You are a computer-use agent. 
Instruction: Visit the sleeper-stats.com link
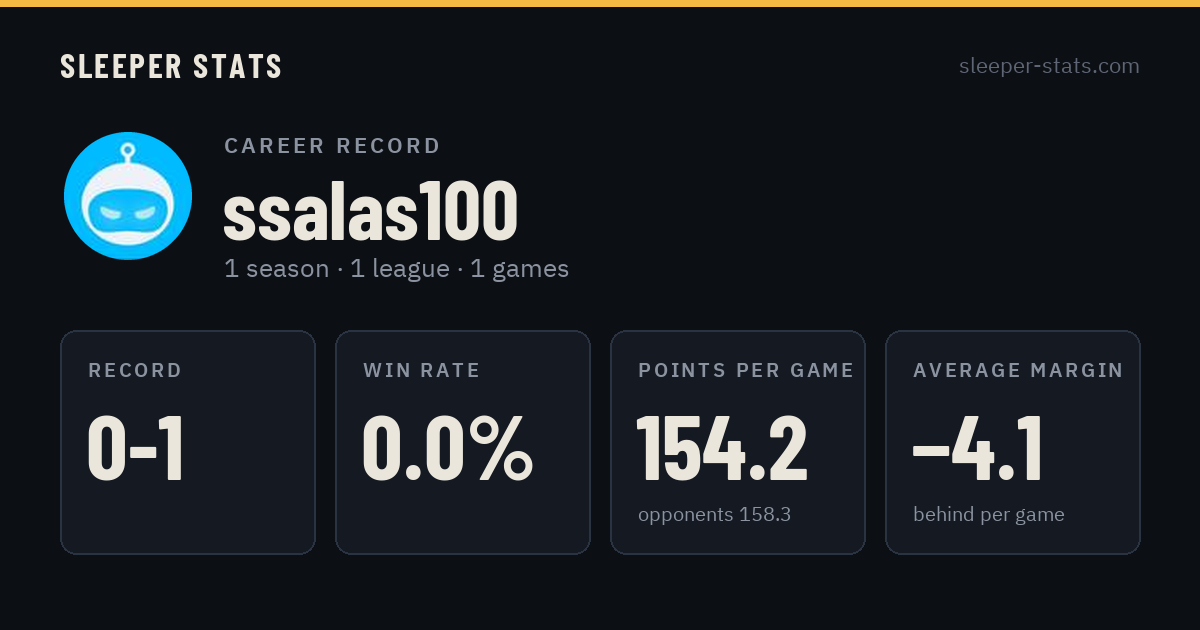(x=1049, y=66)
